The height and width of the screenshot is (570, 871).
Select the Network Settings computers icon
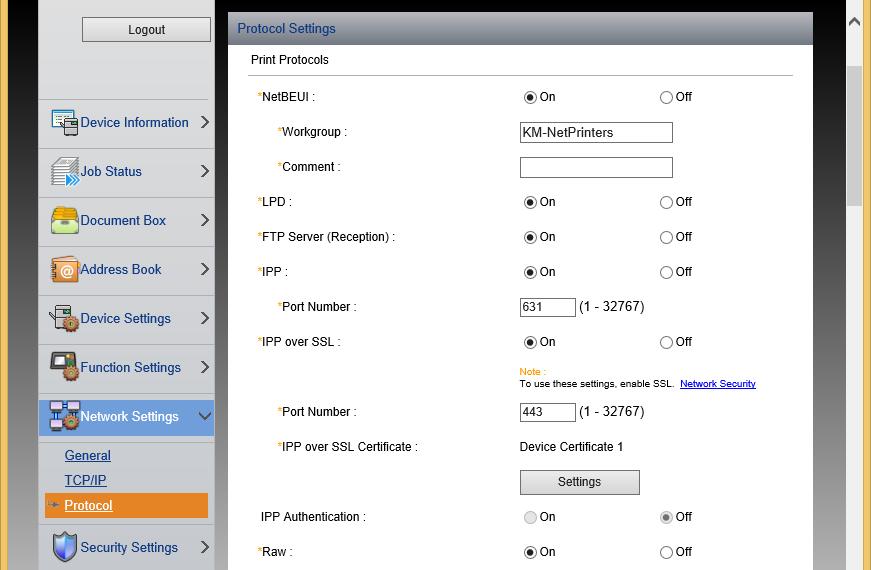pyautogui.click(x=64, y=416)
